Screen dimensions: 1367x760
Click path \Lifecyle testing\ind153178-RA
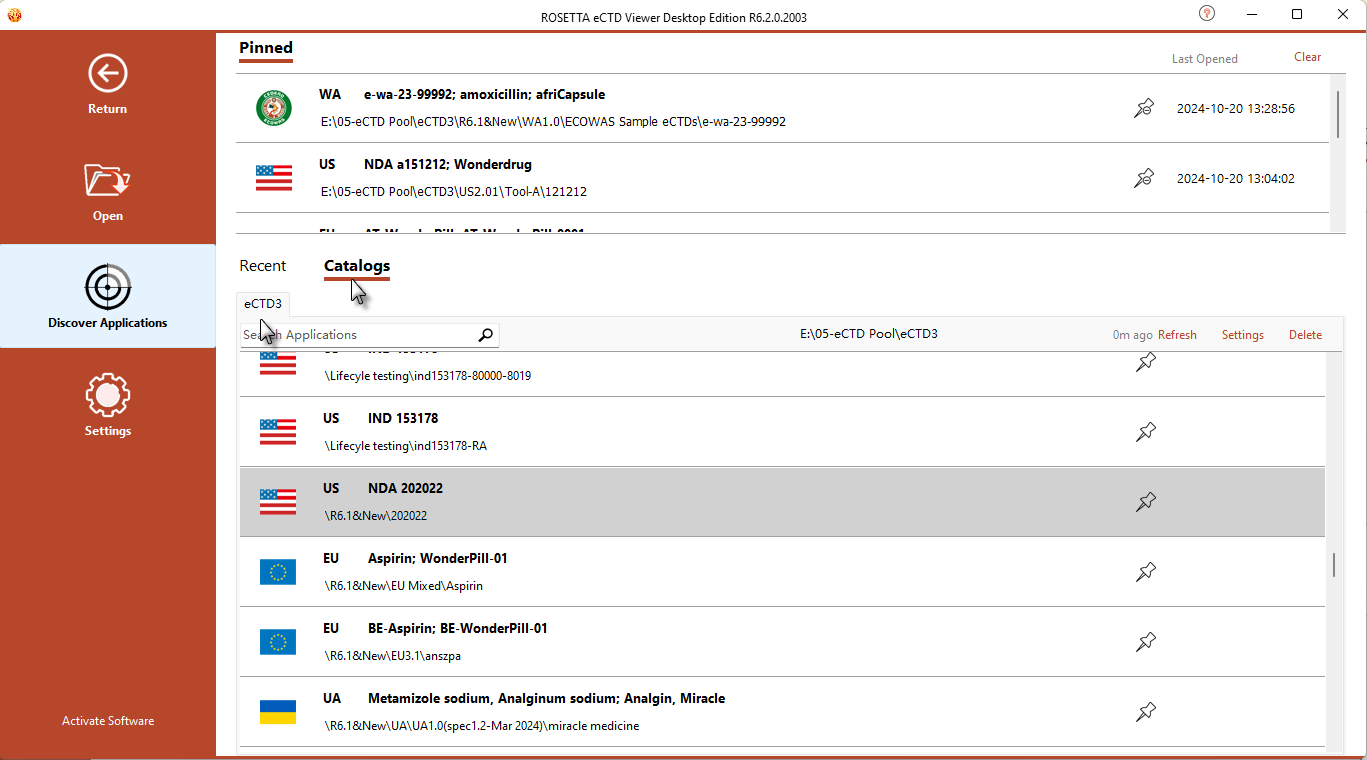pyautogui.click(x=405, y=446)
